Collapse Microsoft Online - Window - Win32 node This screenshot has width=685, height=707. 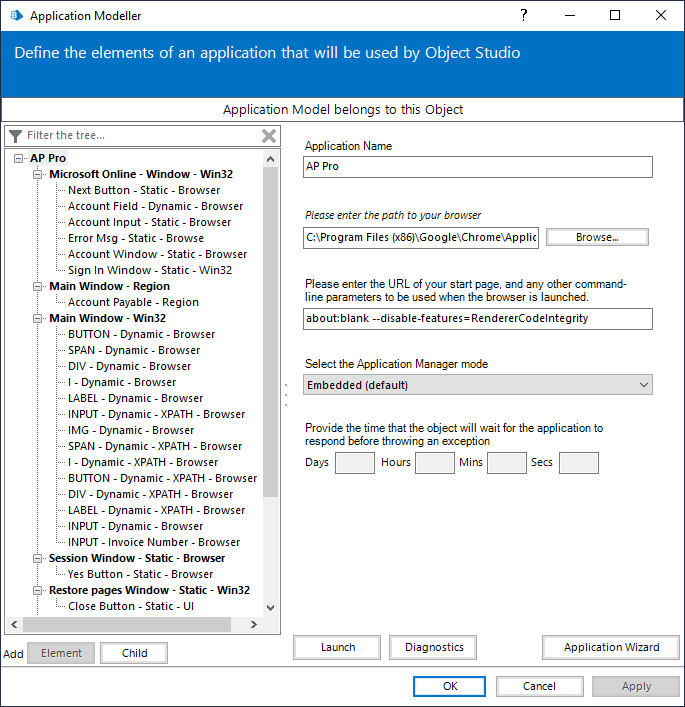pos(37,174)
